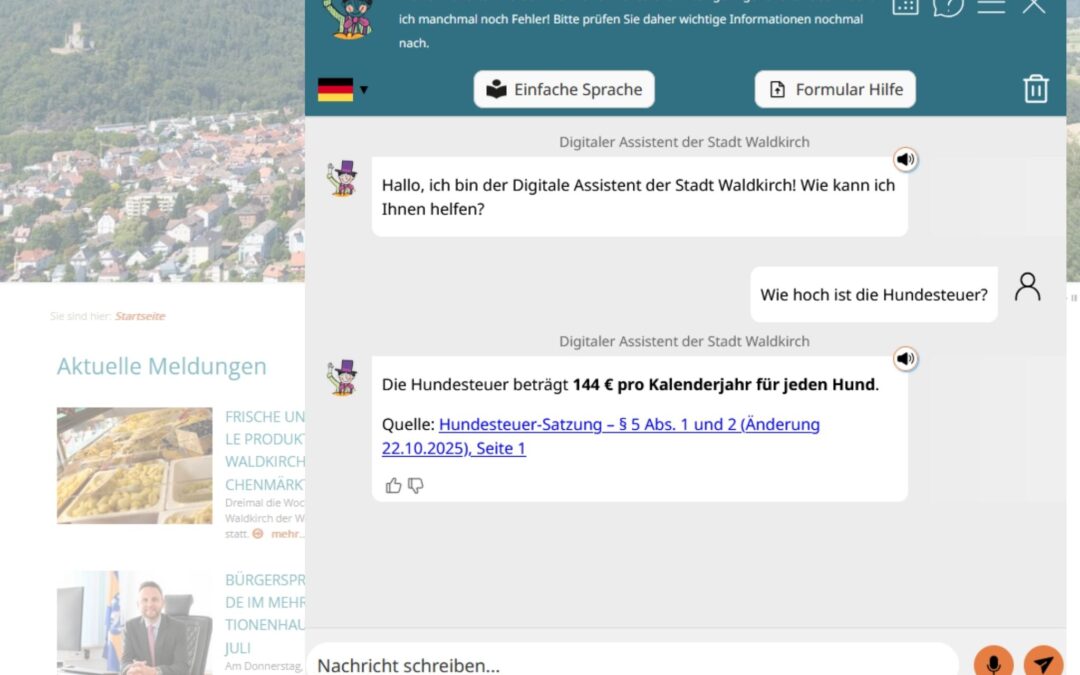Send the message with paper plane button
1080x675 pixels.
[x=1043, y=662]
